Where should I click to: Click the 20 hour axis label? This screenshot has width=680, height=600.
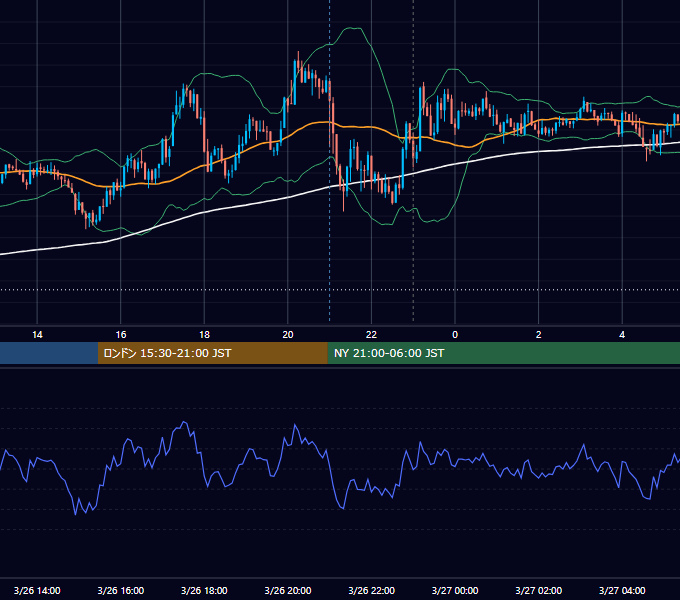click(288, 335)
